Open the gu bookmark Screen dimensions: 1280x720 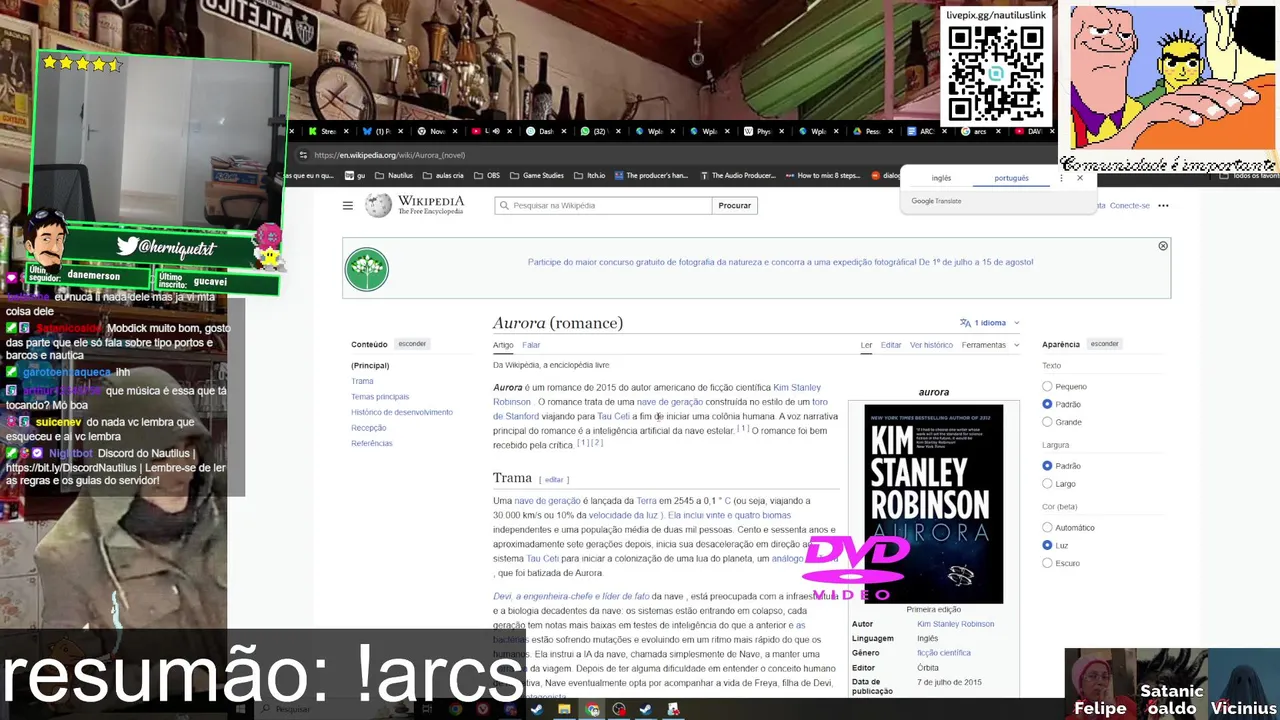[356, 175]
